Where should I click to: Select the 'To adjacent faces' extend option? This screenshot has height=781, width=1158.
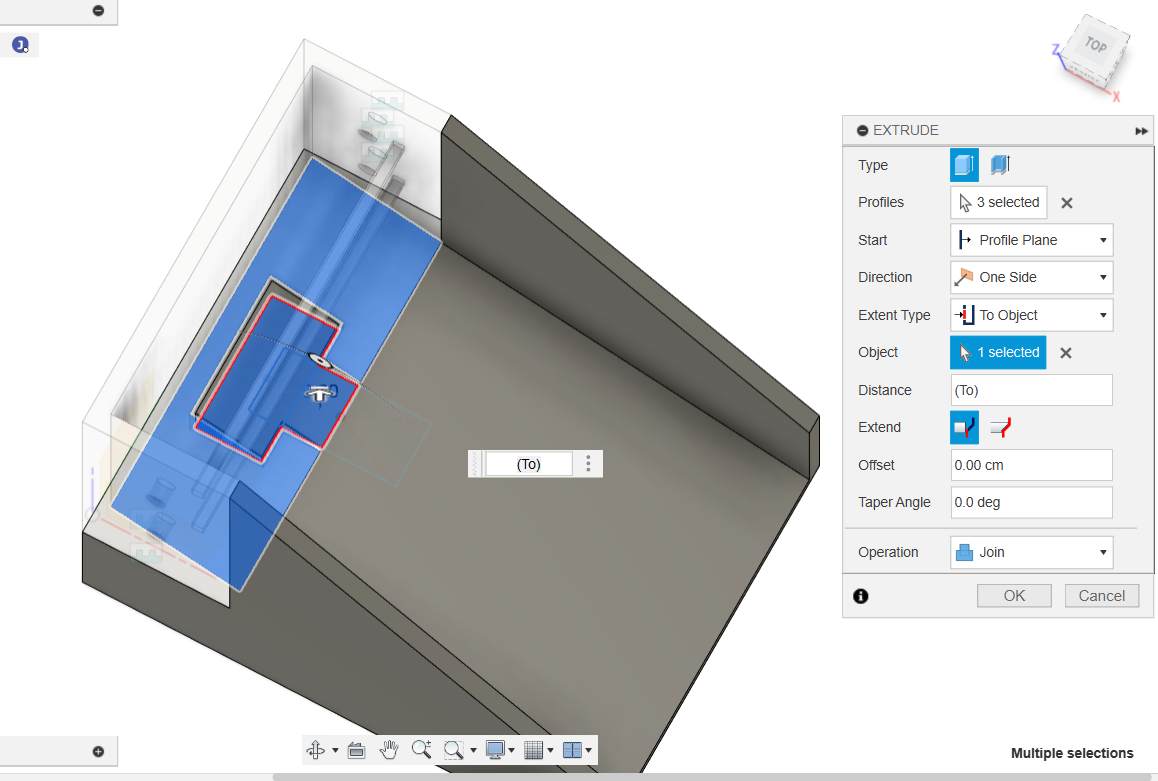click(x=1001, y=427)
